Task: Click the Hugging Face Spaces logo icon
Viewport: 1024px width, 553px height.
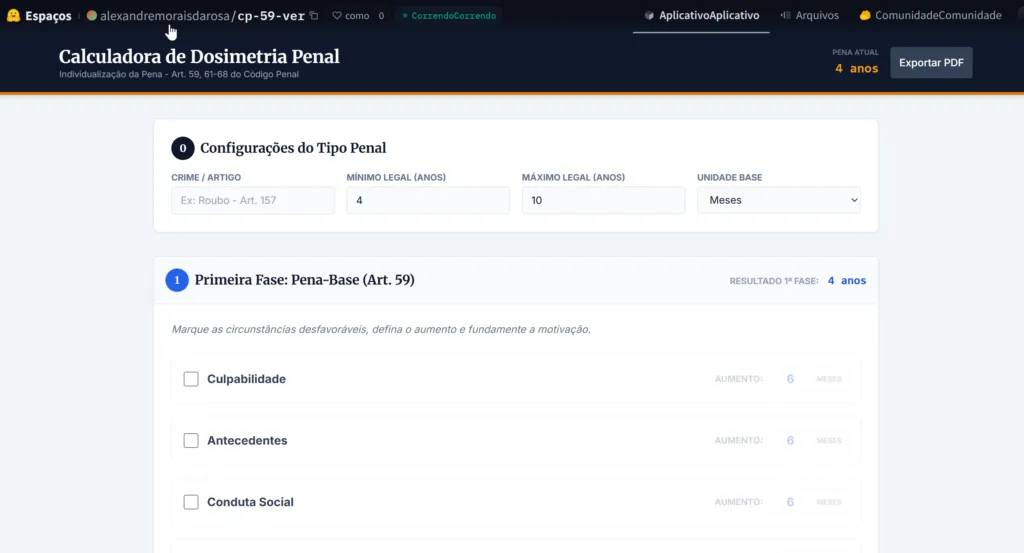Action: click(x=13, y=16)
